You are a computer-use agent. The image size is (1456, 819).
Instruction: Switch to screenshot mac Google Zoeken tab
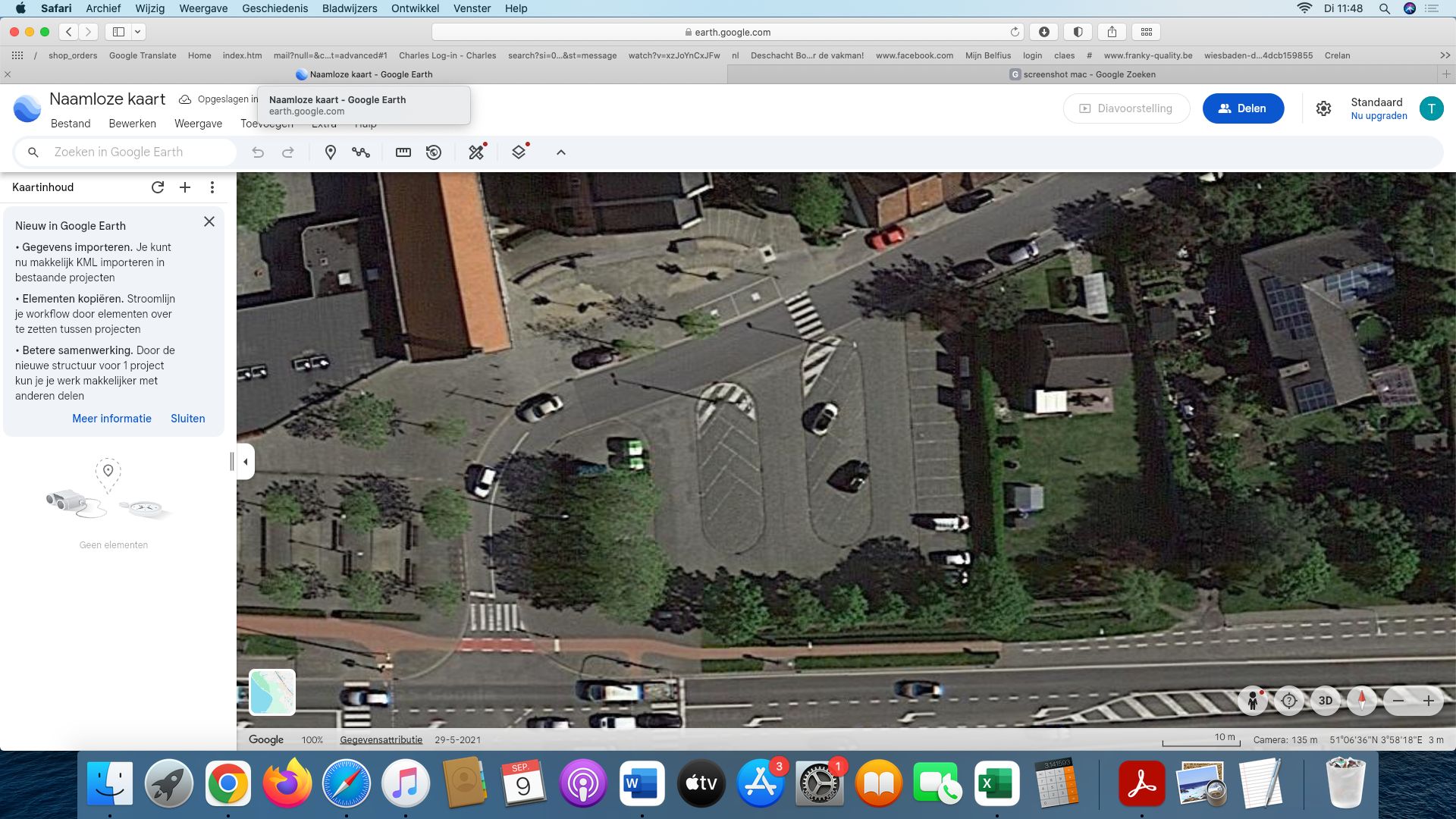pyautogui.click(x=1082, y=74)
